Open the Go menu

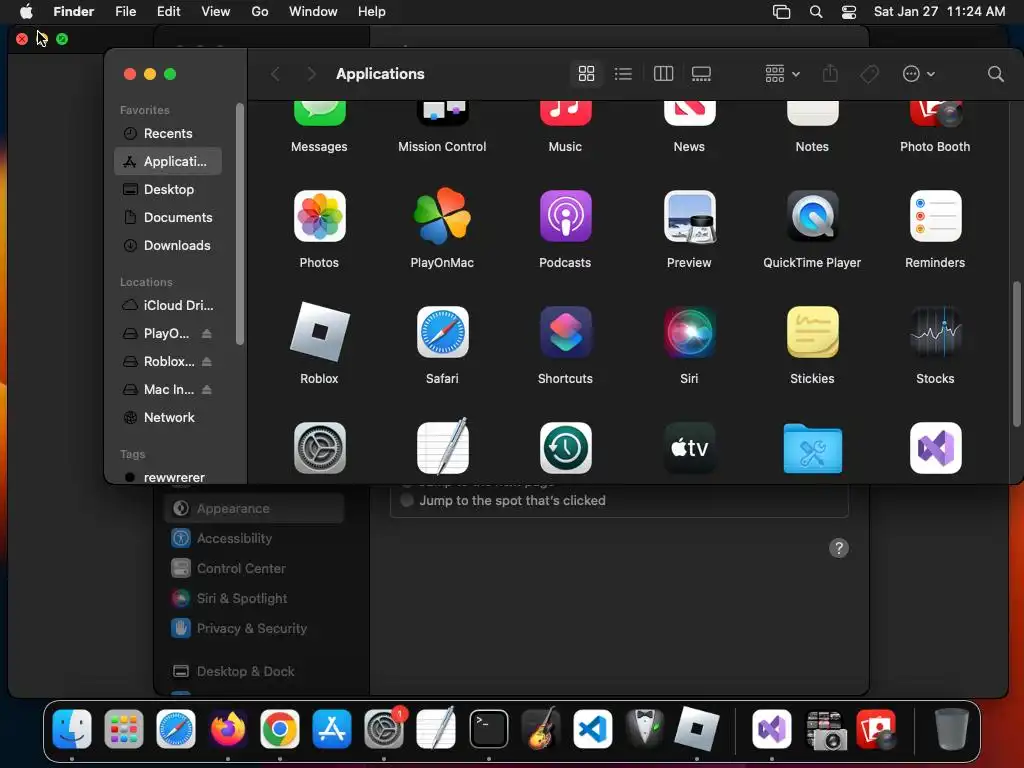(260, 11)
